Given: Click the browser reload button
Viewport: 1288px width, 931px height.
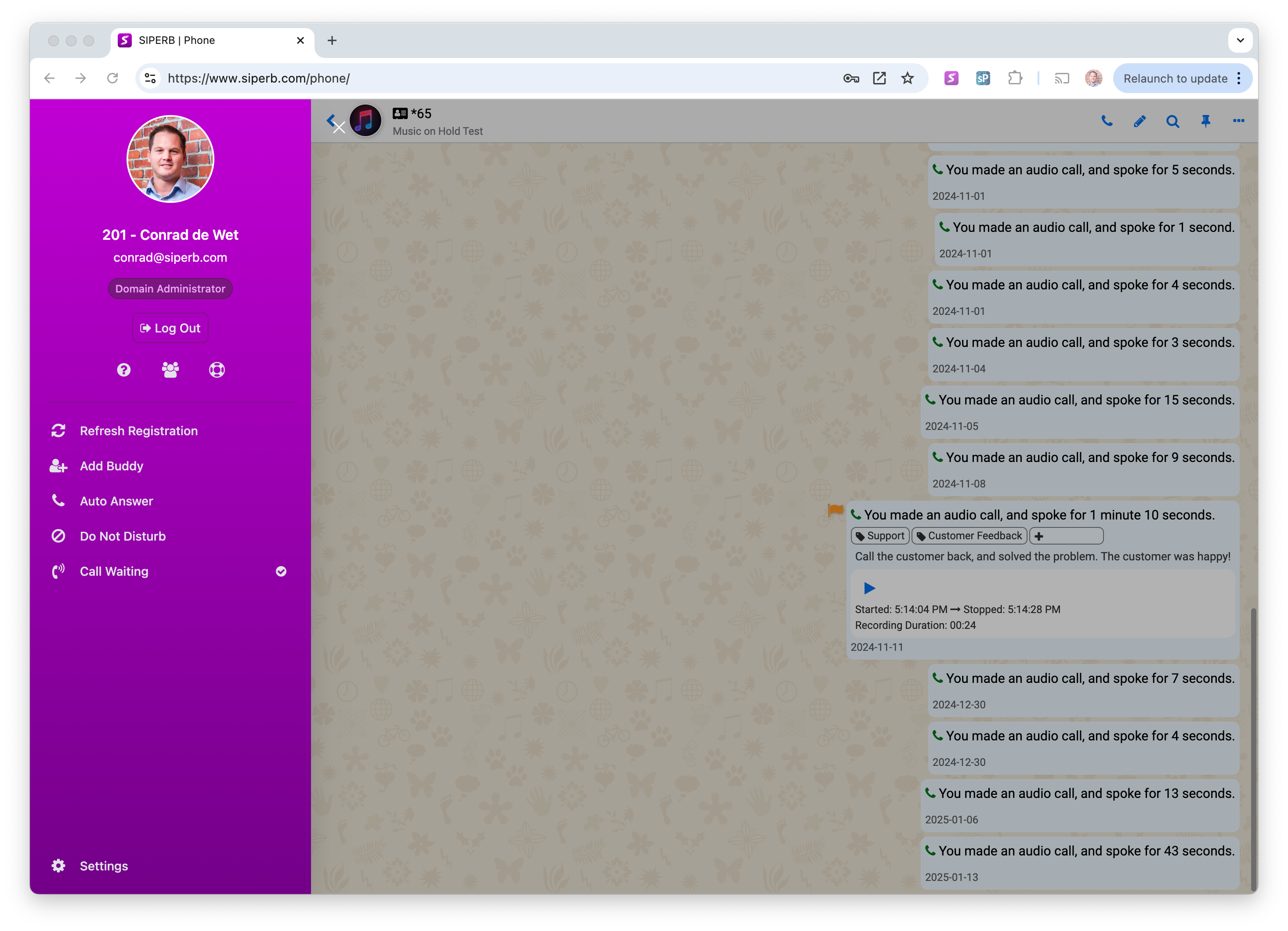Looking at the screenshot, I should [x=112, y=78].
